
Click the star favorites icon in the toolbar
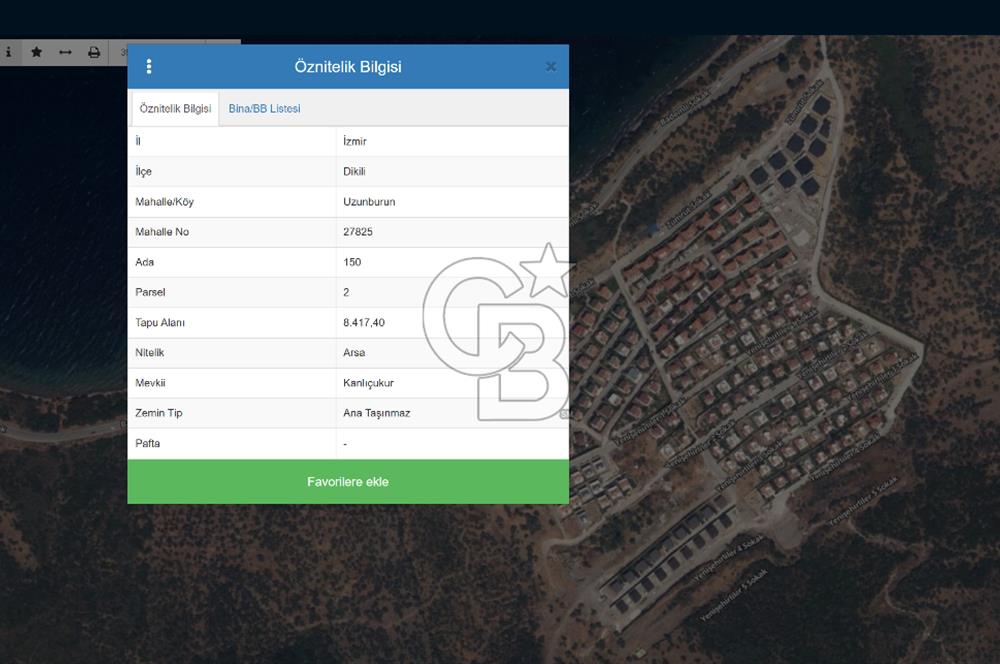[x=37, y=52]
